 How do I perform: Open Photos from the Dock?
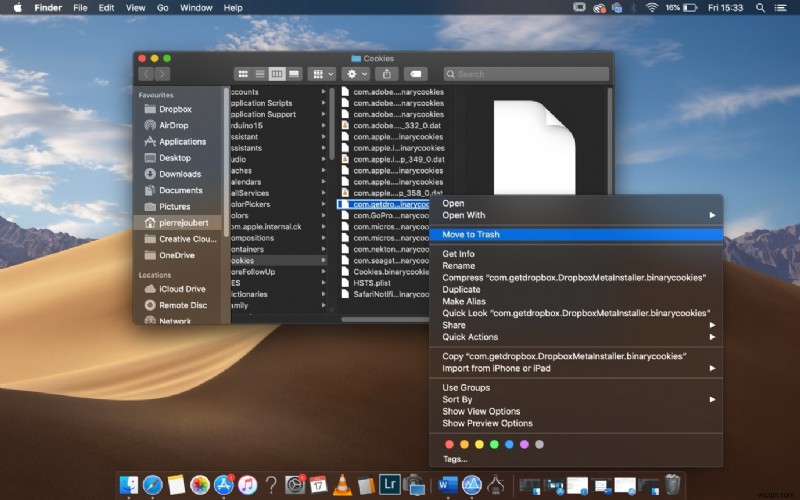pos(199,485)
